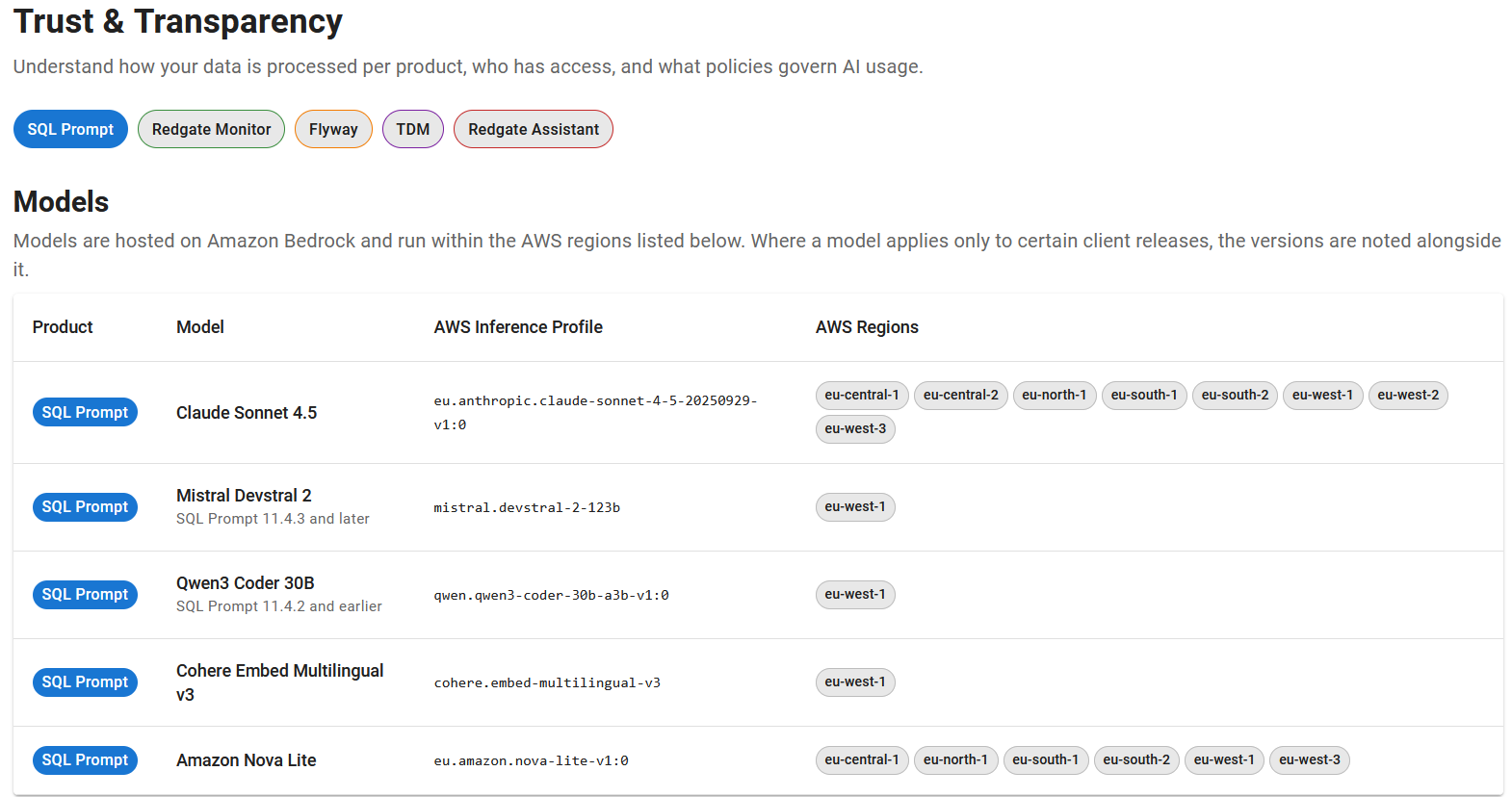
Task: Click eu-west-1 region chip in Cohere Embed row
Action: pyautogui.click(x=855, y=682)
